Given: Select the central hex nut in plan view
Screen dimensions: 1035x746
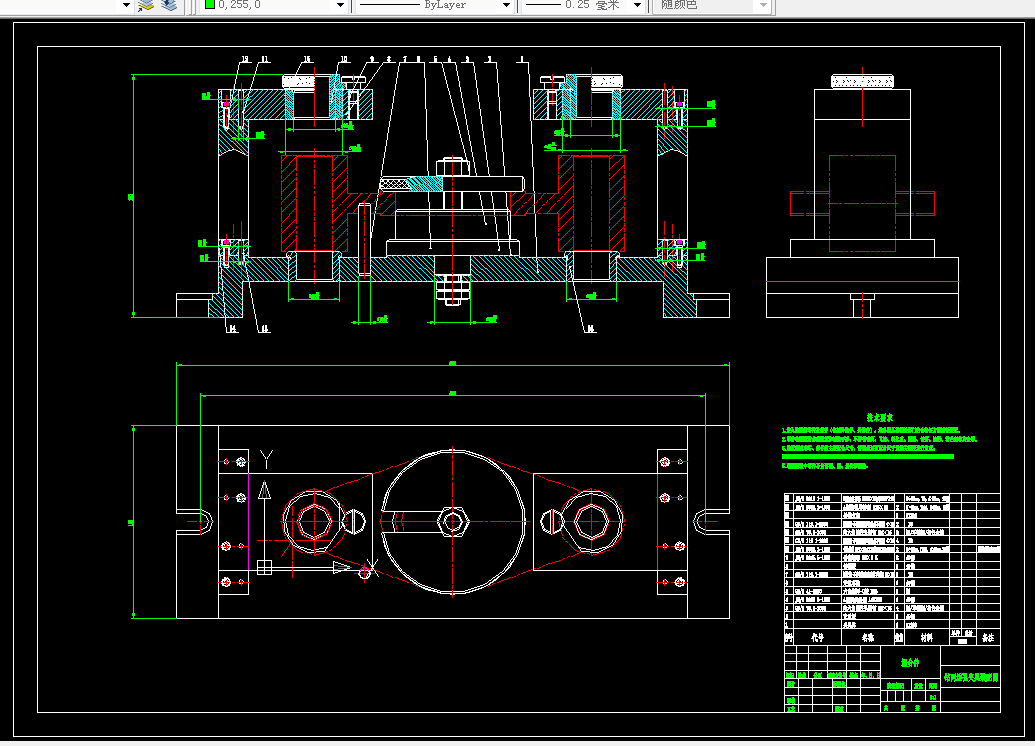Looking at the screenshot, I should 453,522.
